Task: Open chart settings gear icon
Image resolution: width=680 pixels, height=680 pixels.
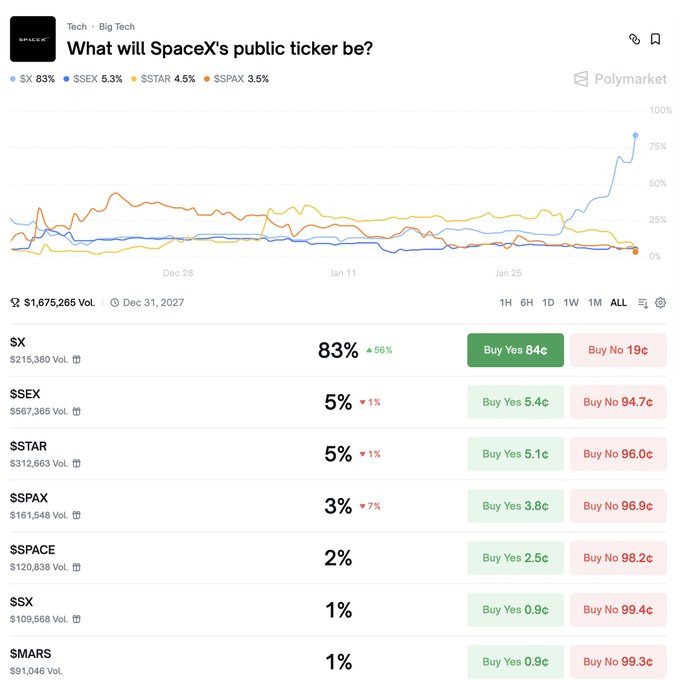Action: pyautogui.click(x=661, y=302)
